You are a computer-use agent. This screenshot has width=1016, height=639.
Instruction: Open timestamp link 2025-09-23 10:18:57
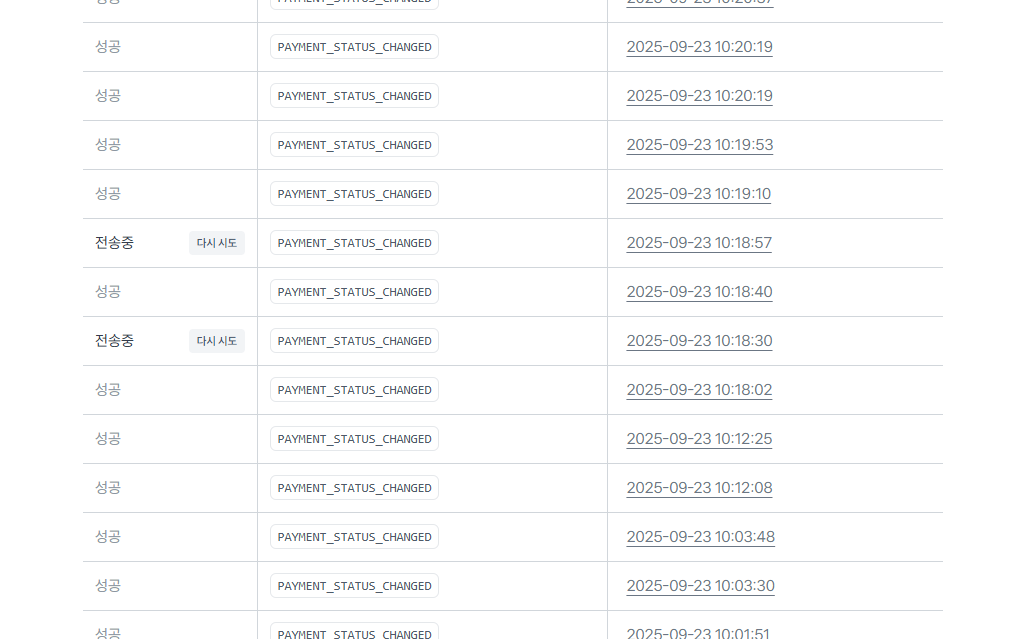[x=699, y=243]
